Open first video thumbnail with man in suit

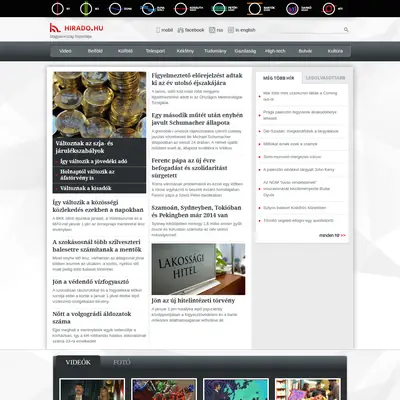pyautogui.click(x=92, y=389)
